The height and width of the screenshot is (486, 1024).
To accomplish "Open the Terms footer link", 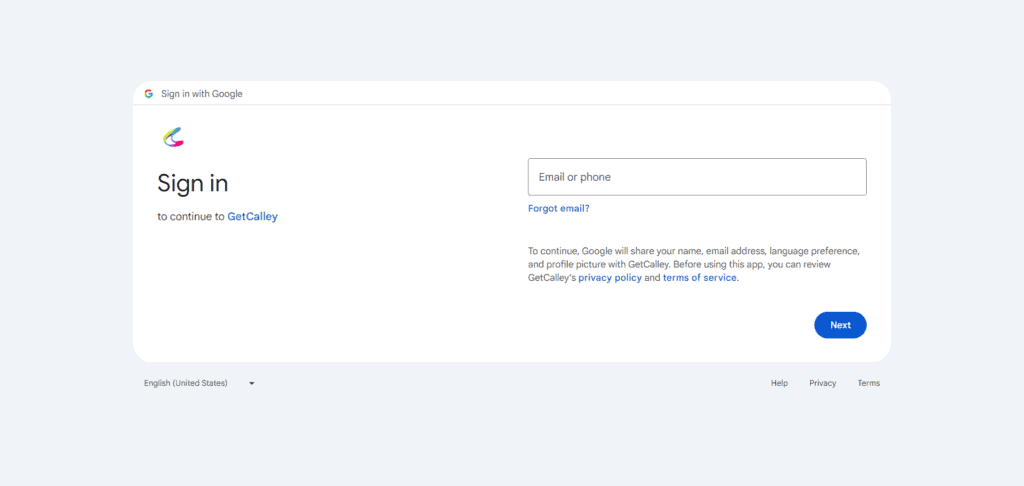I will click(x=869, y=383).
